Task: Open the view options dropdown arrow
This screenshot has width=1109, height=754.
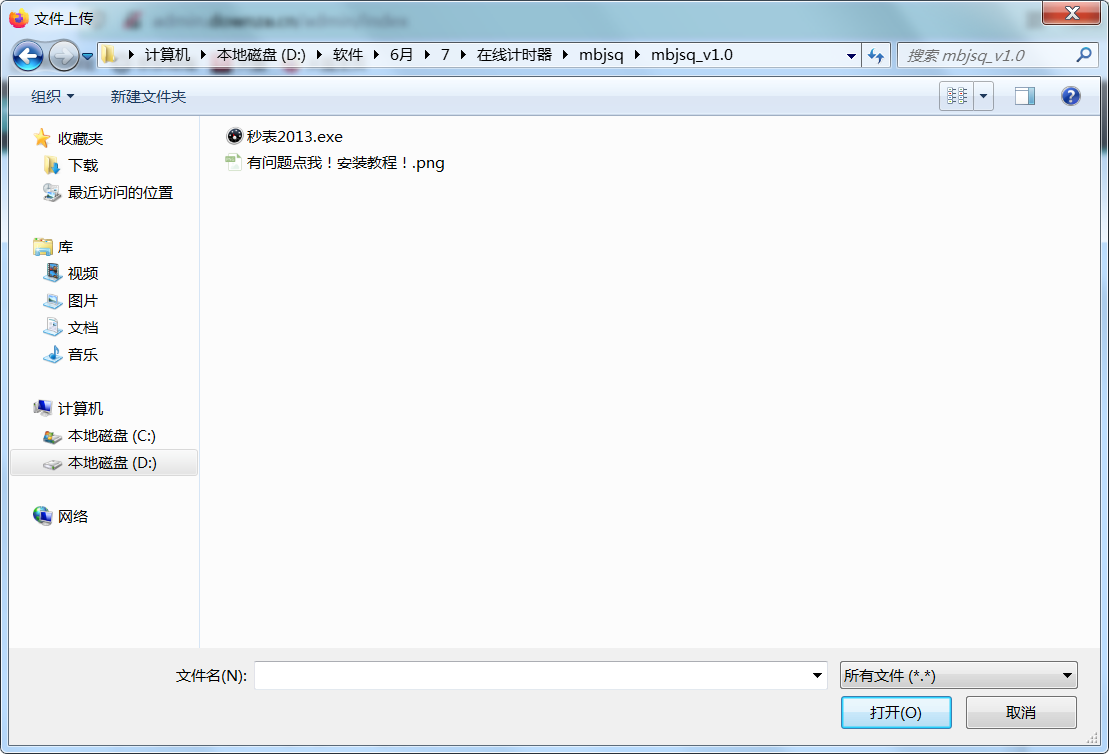Action: 984,96
